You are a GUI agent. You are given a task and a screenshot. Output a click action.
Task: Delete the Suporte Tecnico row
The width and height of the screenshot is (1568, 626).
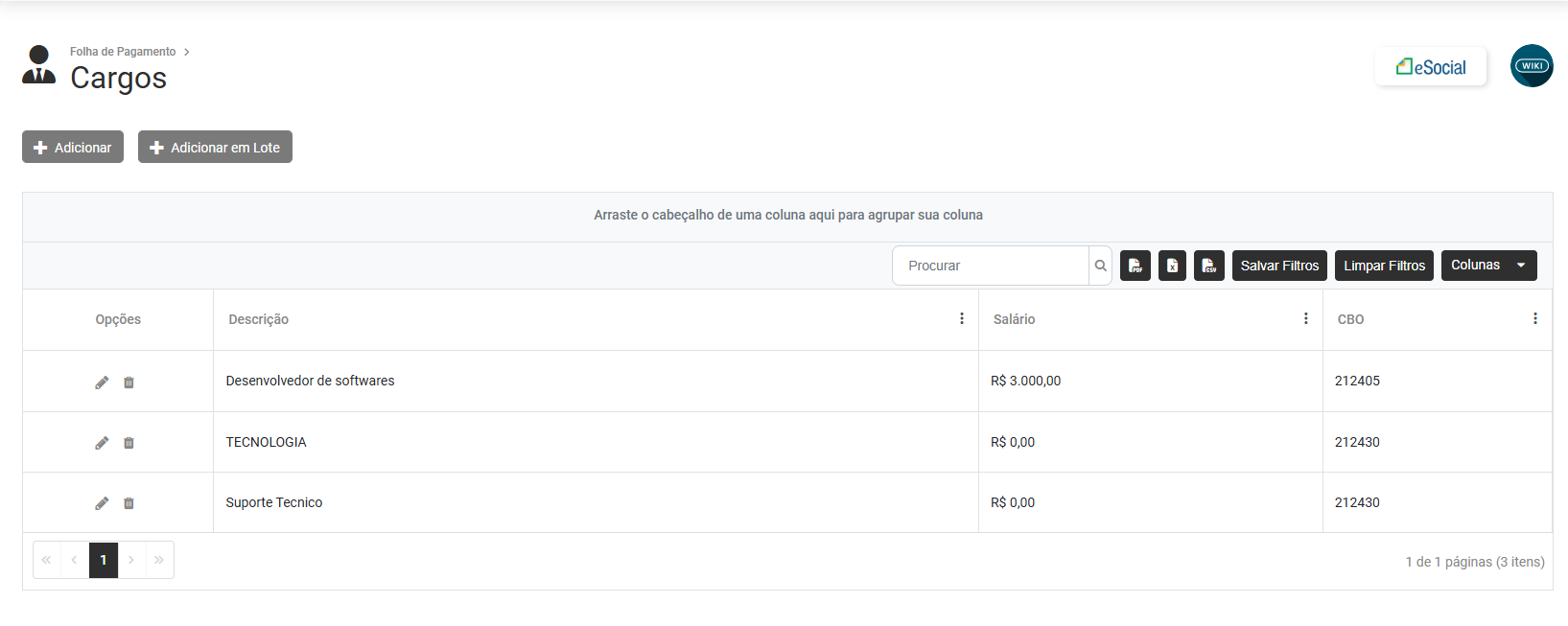tap(129, 503)
